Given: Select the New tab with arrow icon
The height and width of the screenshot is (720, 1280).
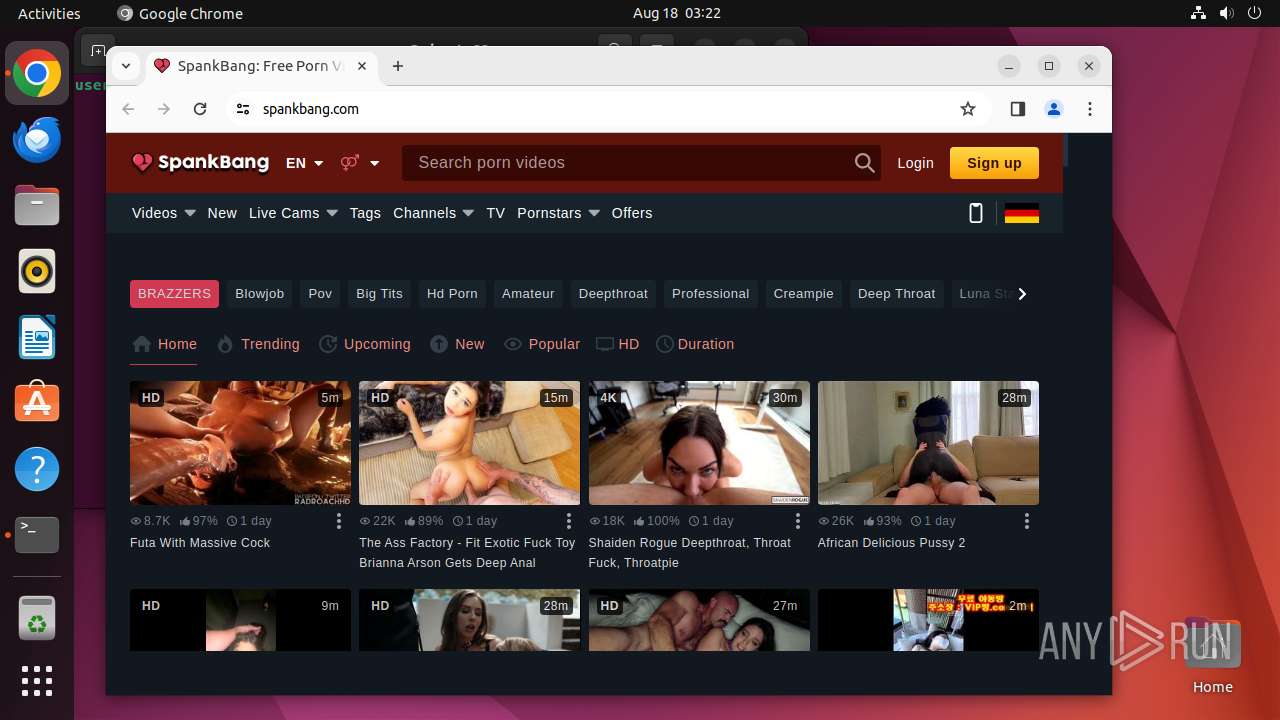Looking at the screenshot, I should [x=457, y=344].
